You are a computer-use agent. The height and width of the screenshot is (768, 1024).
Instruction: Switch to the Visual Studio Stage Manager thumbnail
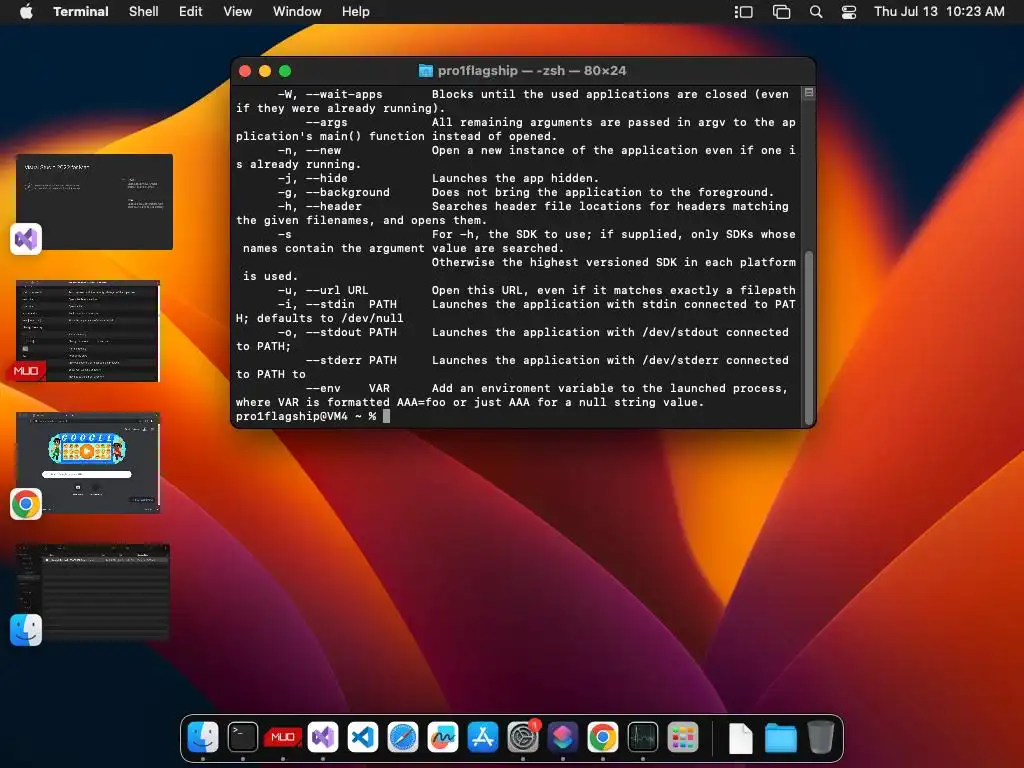coord(94,202)
